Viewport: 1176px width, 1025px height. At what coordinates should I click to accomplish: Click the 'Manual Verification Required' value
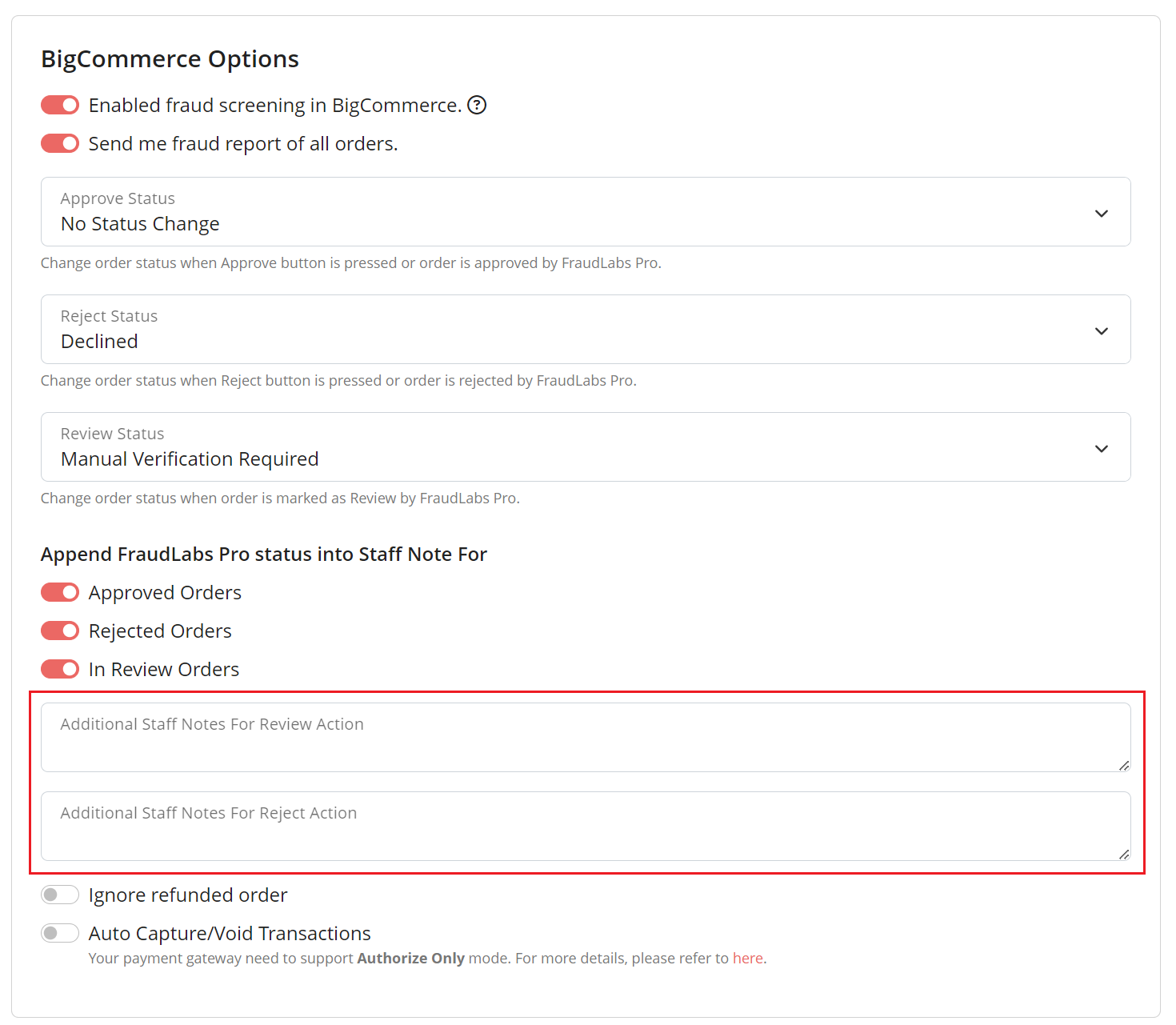tap(190, 459)
